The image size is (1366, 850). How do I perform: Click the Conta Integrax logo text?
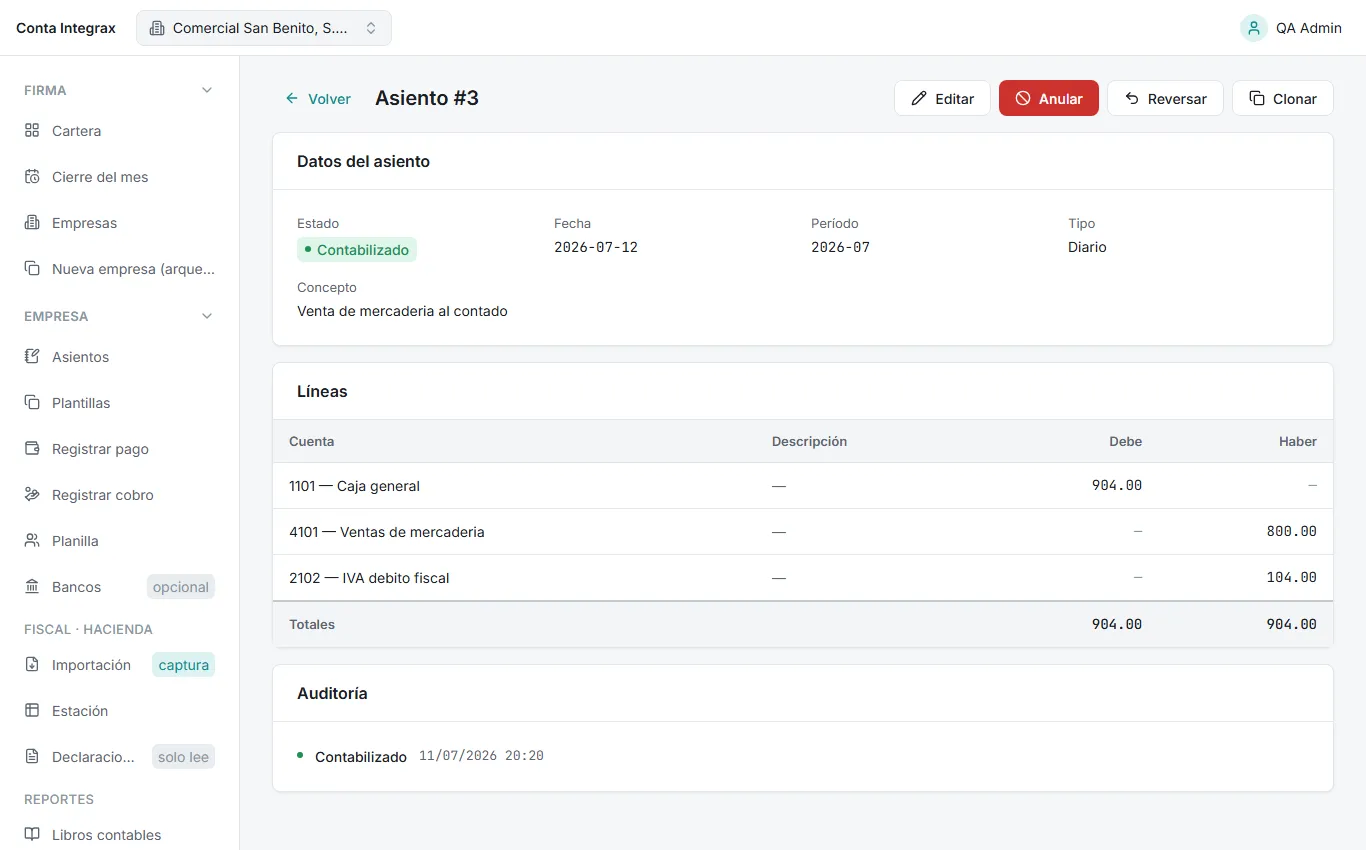(x=66, y=28)
